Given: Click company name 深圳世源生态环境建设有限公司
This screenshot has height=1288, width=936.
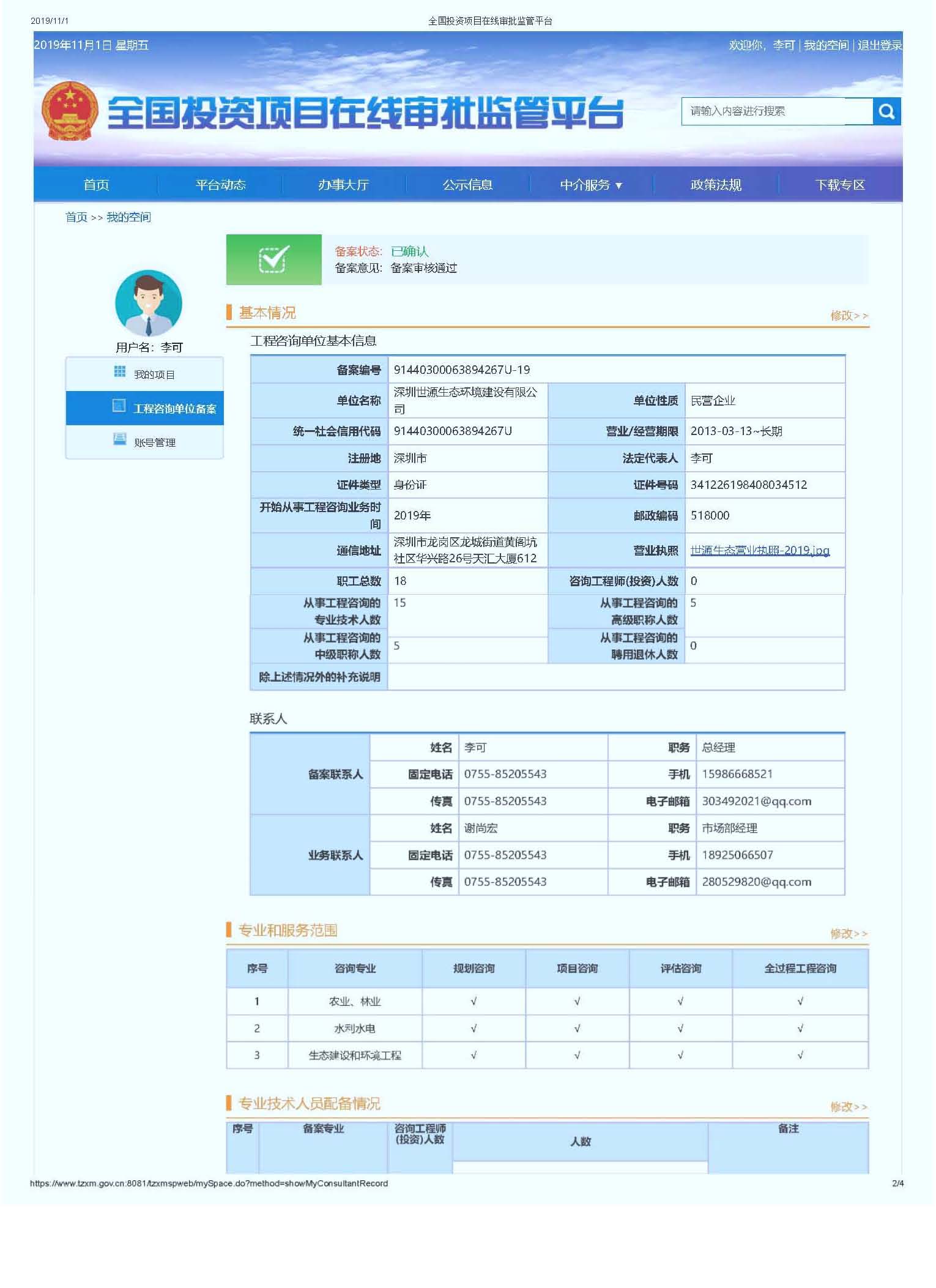Looking at the screenshot, I should 466,401.
